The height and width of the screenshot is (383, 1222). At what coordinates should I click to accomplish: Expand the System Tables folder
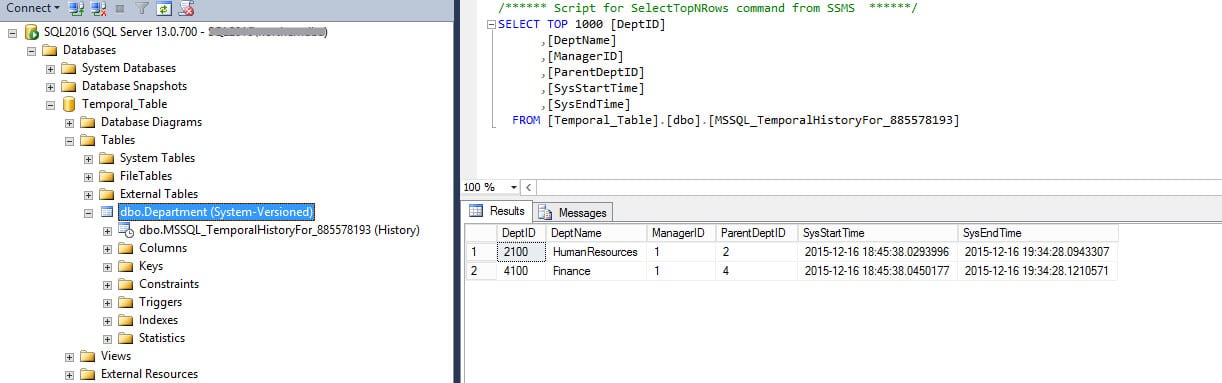pyautogui.click(x=89, y=158)
